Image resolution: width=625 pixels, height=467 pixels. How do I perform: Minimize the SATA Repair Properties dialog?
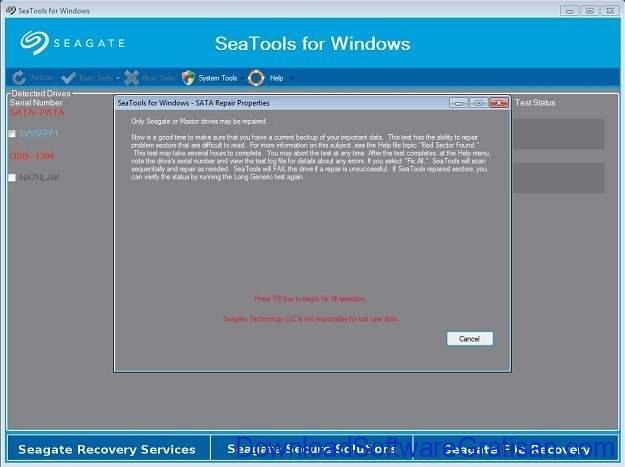click(x=459, y=103)
